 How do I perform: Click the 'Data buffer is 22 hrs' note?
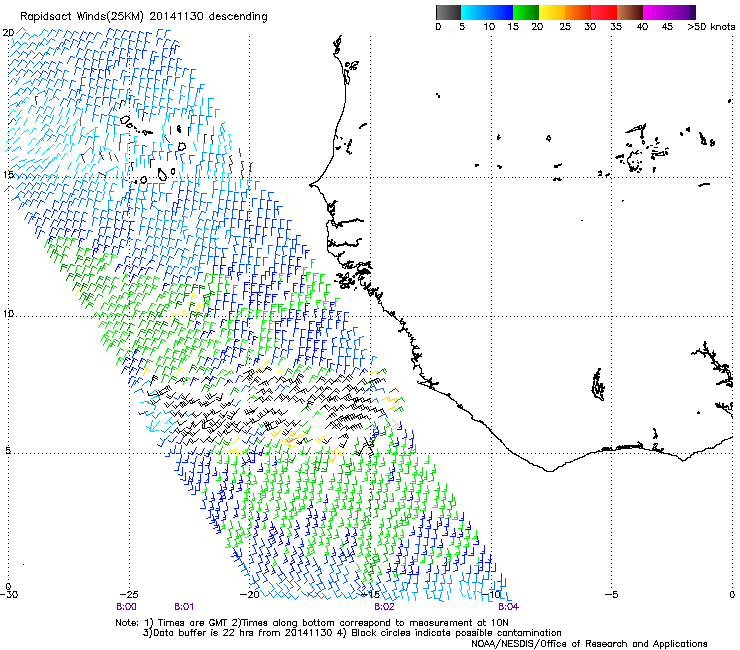pyautogui.click(x=207, y=633)
